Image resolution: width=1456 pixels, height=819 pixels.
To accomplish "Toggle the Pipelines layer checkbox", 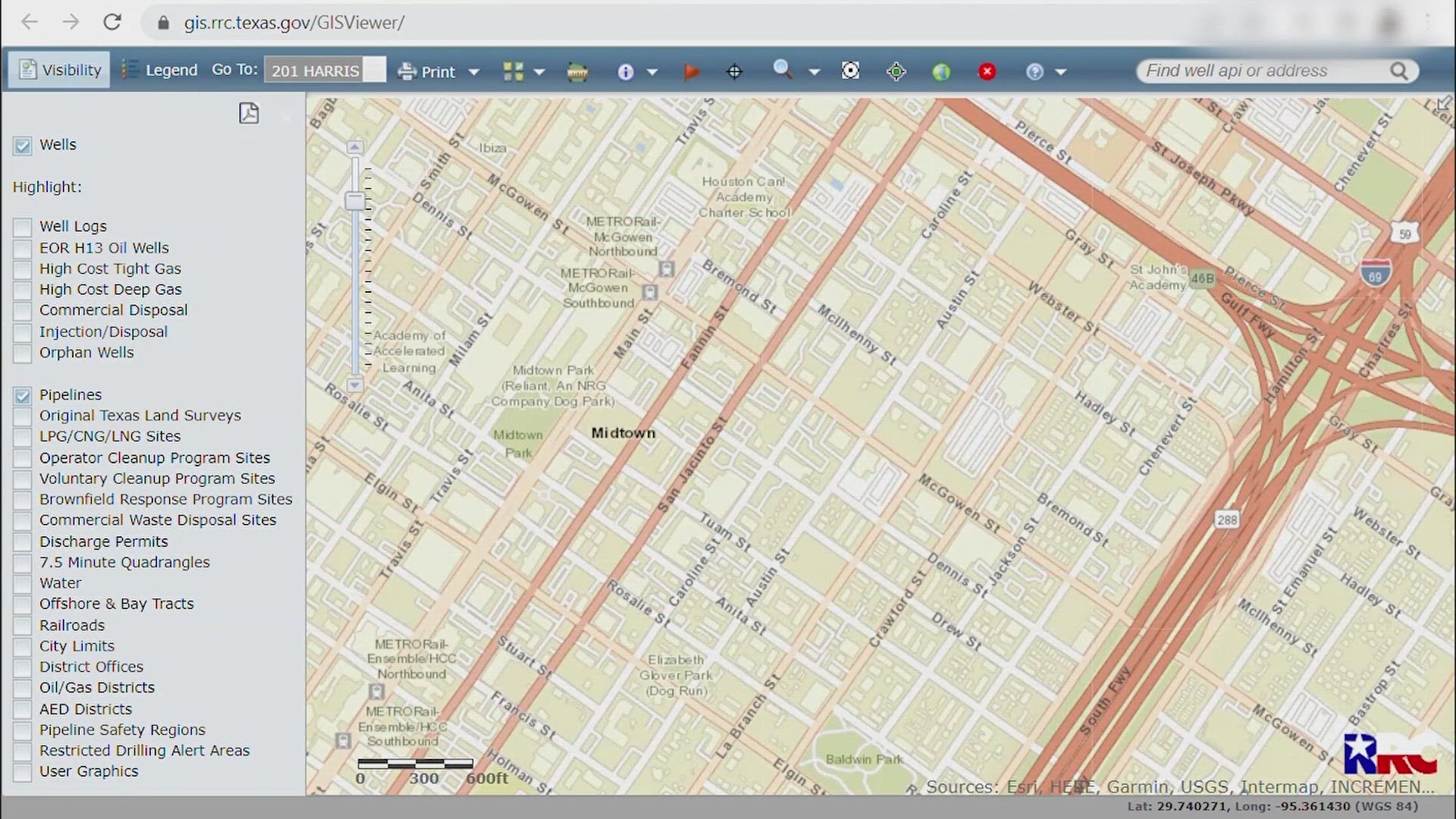I will click(22, 394).
